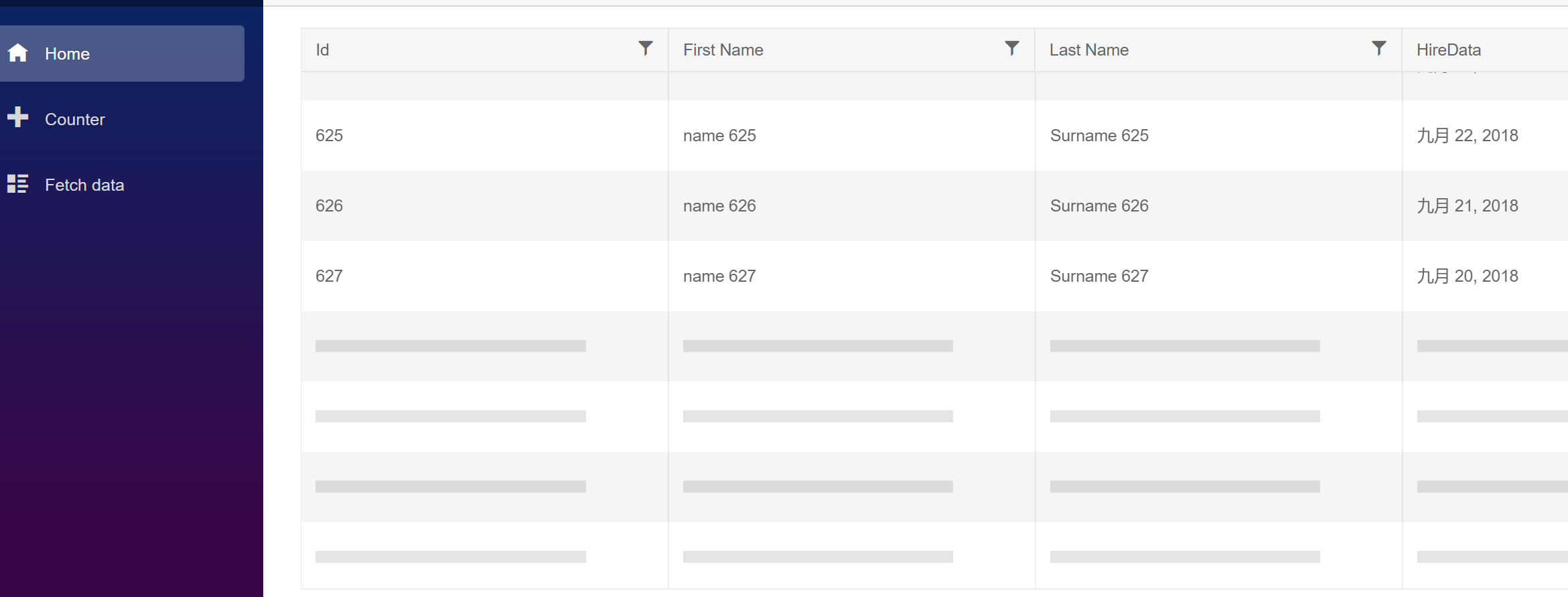The height and width of the screenshot is (597, 1568).
Task: Click the Fetch data list icon
Action: click(18, 183)
